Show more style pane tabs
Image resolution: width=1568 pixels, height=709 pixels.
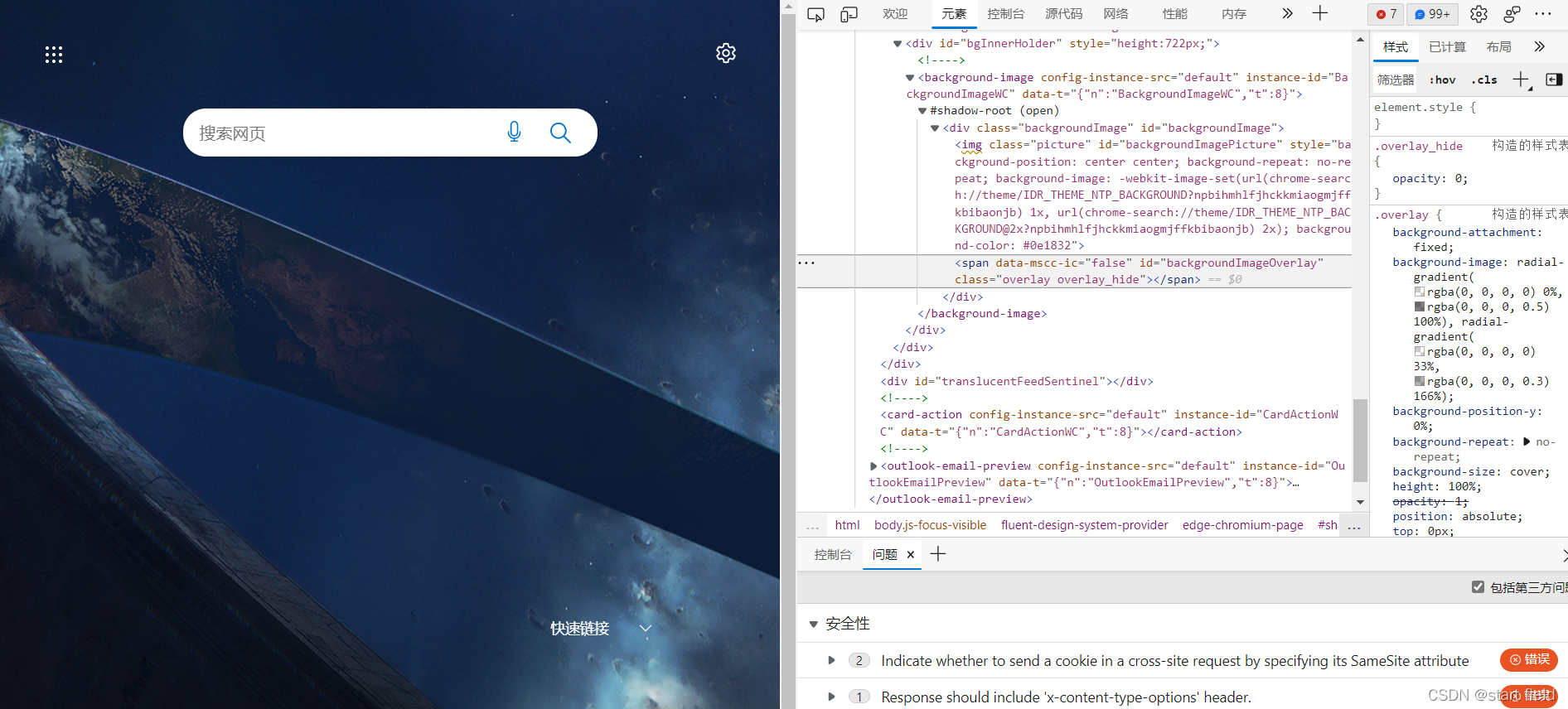(1539, 47)
